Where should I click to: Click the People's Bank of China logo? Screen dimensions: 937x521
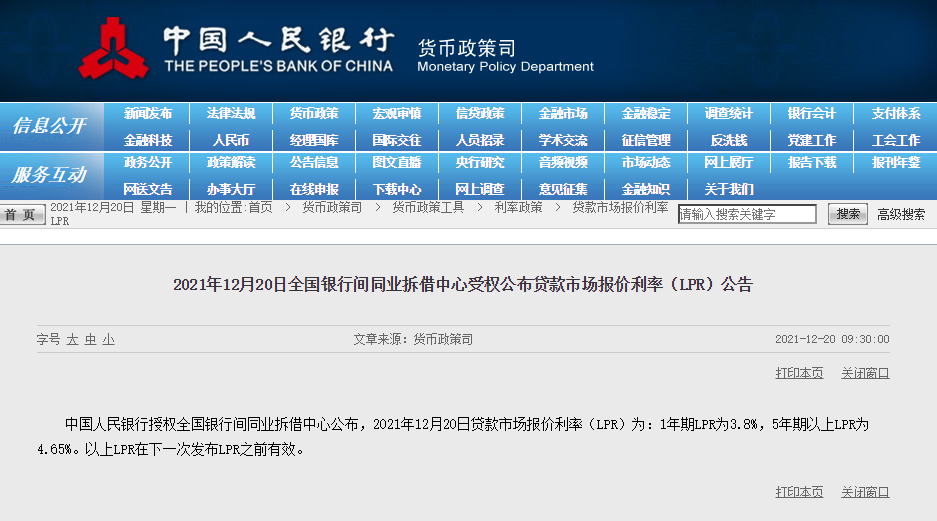114,48
